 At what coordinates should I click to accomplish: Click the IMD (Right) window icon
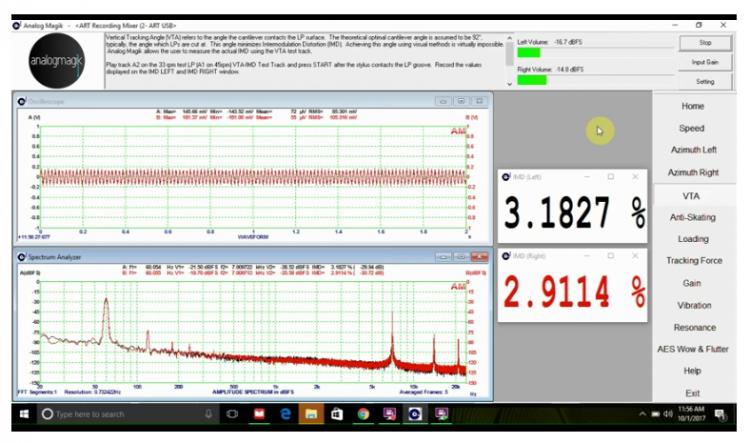(506, 256)
